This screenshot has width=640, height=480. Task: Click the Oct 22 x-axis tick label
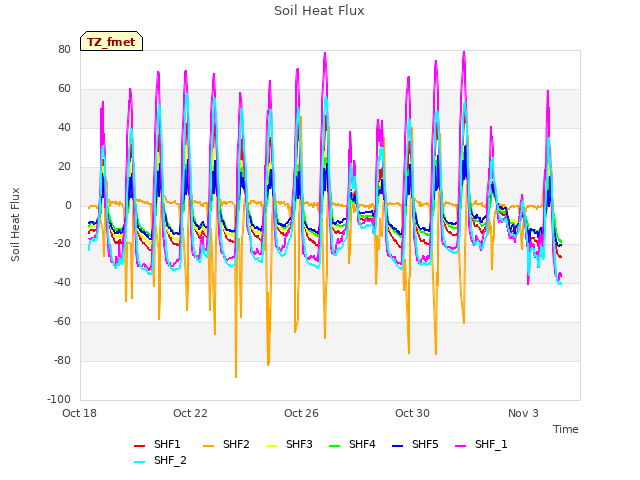pyautogui.click(x=190, y=413)
